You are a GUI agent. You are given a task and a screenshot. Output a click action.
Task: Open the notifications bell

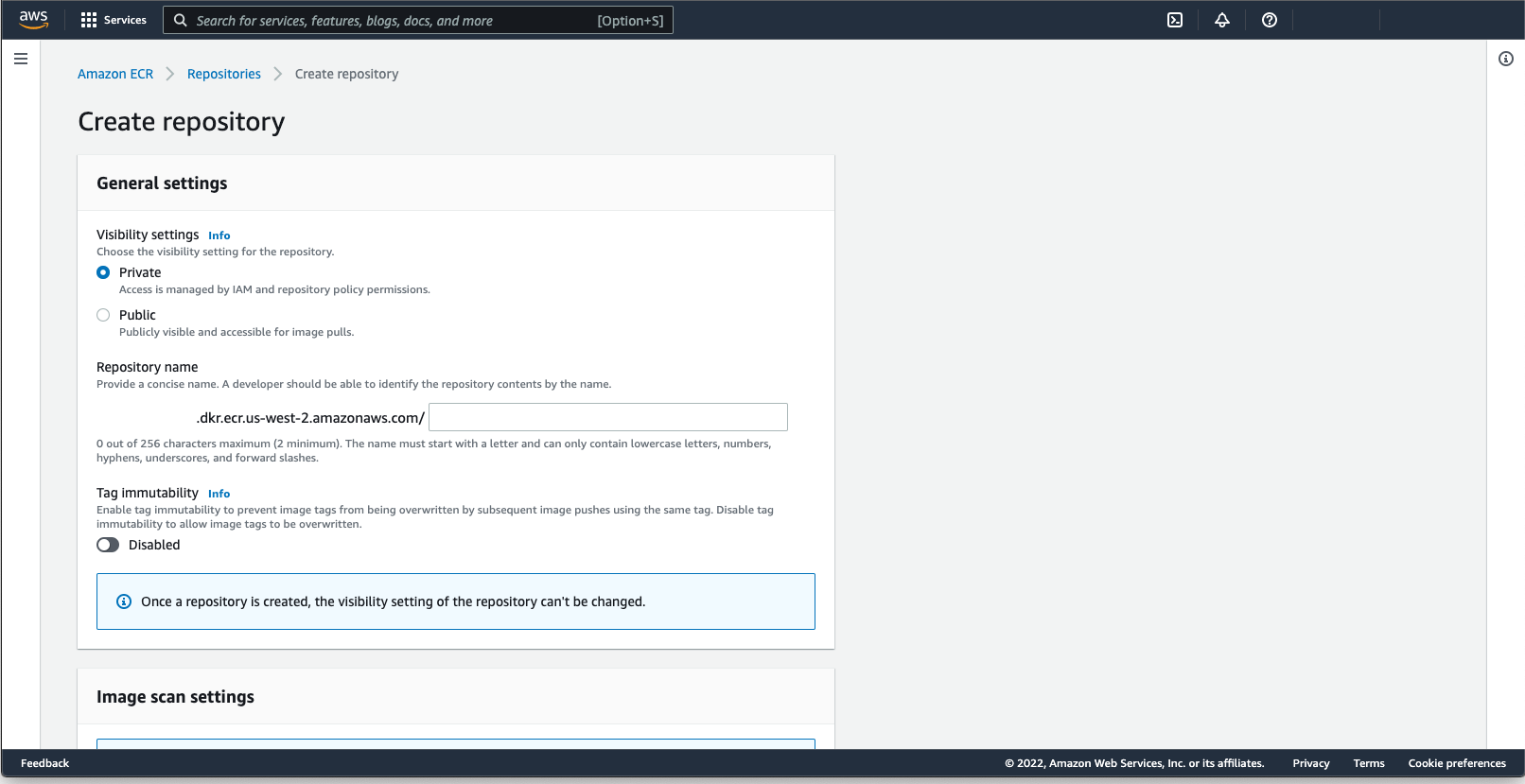pos(1222,20)
